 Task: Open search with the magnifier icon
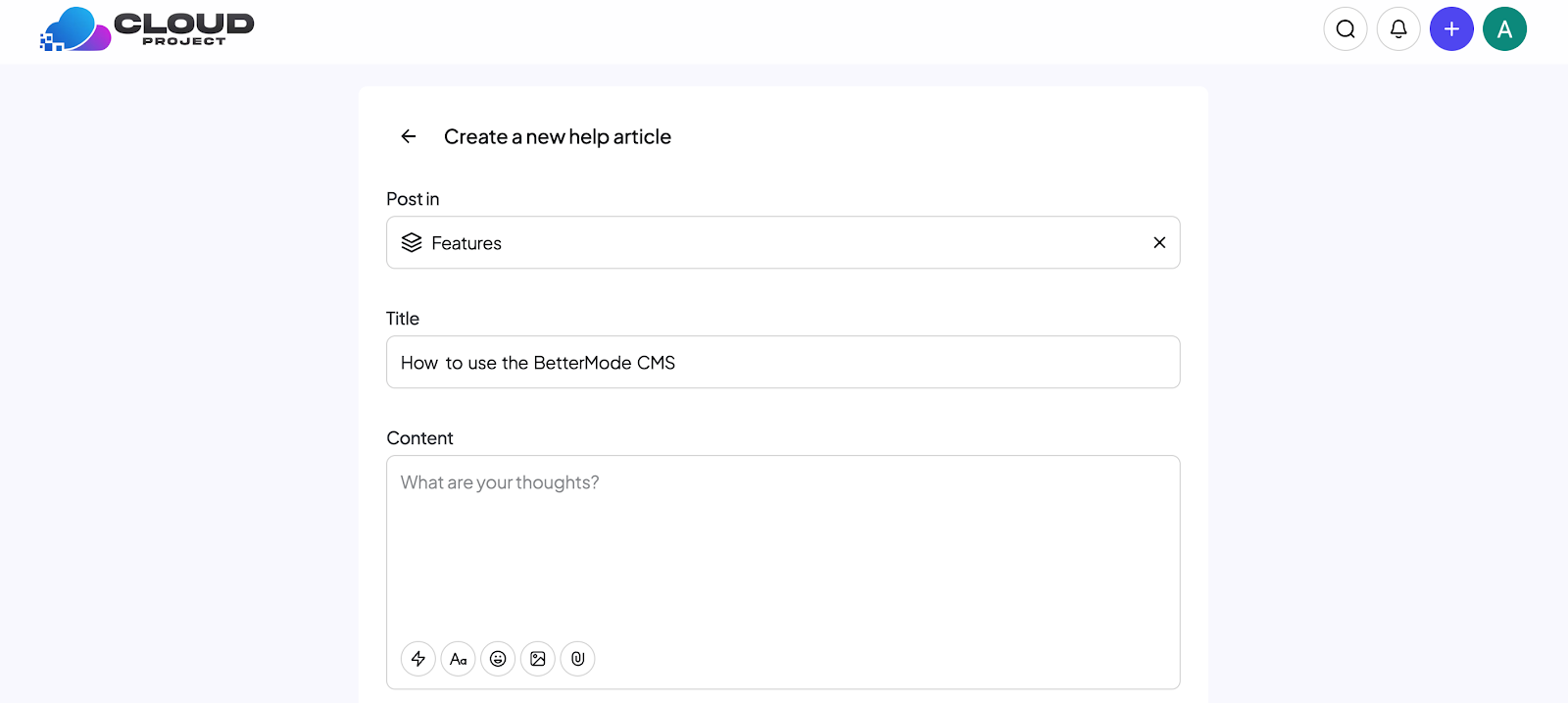(1346, 29)
